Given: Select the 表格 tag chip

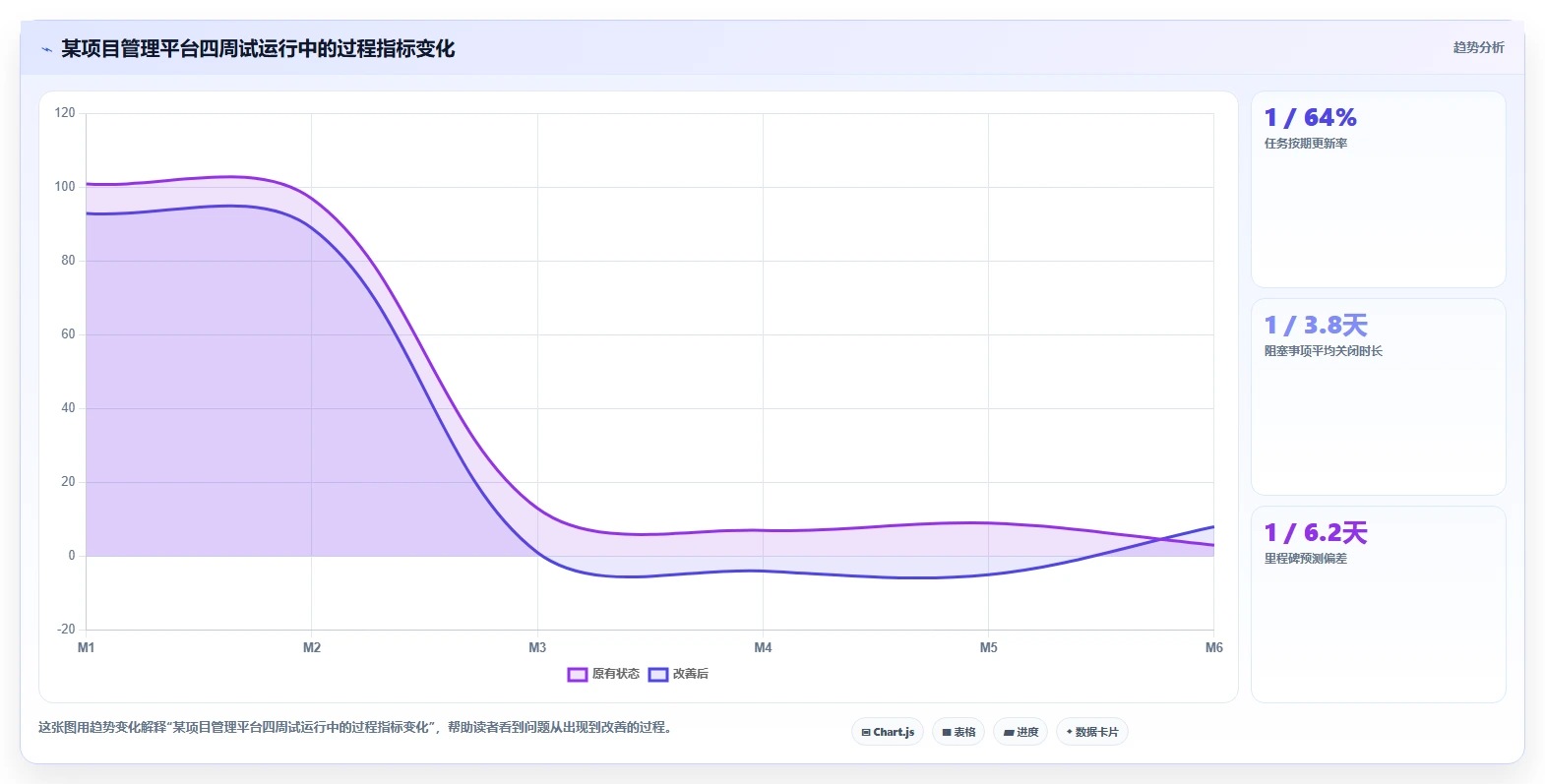Looking at the screenshot, I should (x=958, y=732).
